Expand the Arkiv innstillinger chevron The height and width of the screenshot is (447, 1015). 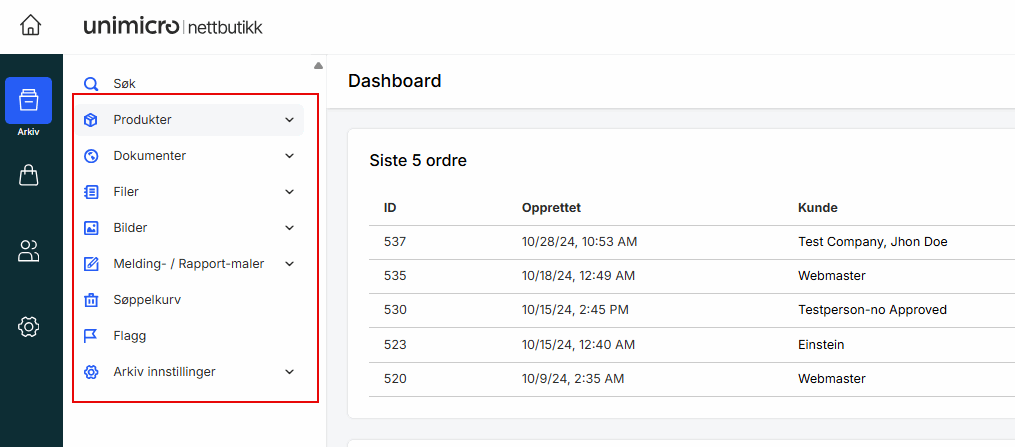click(289, 372)
